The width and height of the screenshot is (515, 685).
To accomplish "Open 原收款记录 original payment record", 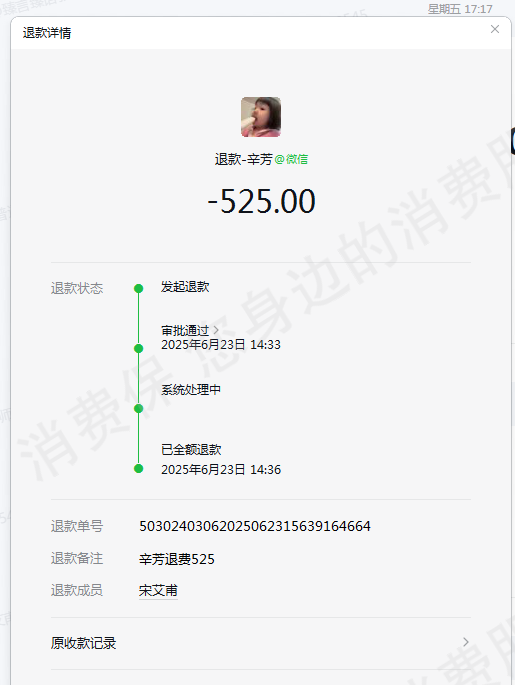I will pos(260,643).
